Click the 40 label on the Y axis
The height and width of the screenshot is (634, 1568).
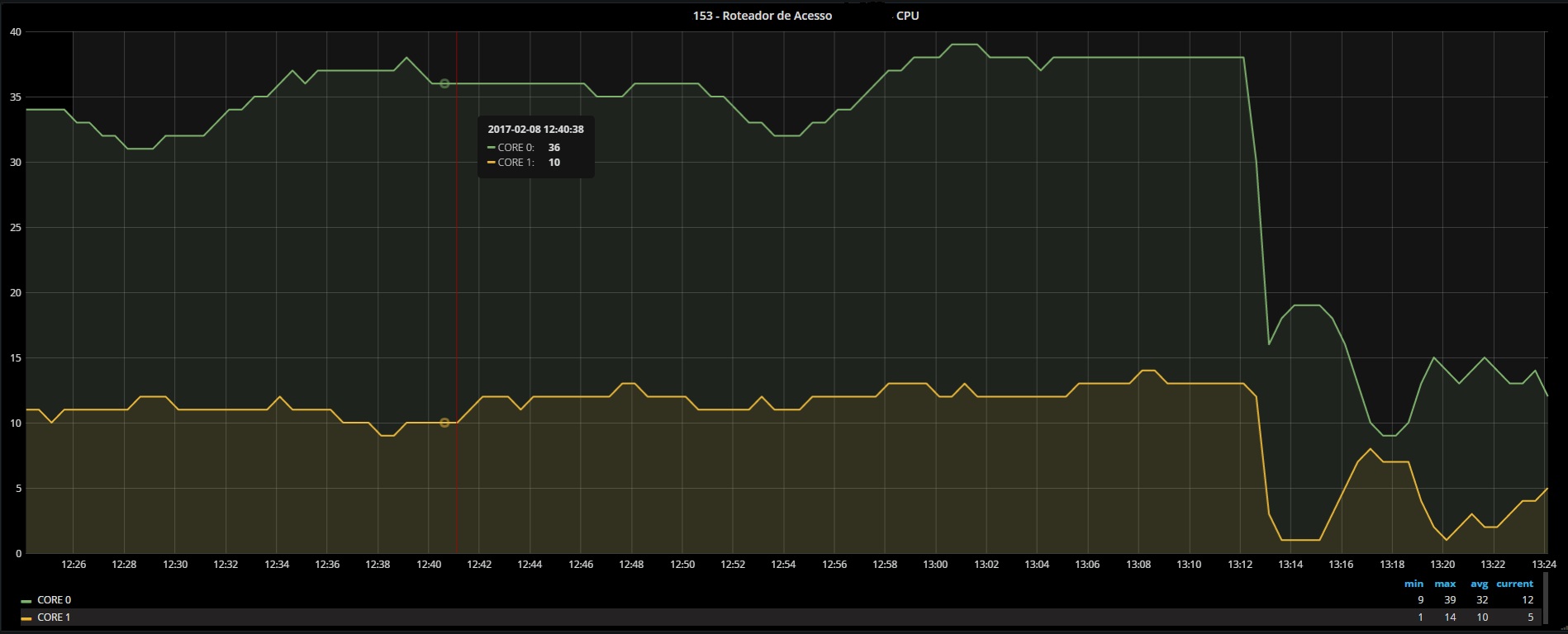16,32
